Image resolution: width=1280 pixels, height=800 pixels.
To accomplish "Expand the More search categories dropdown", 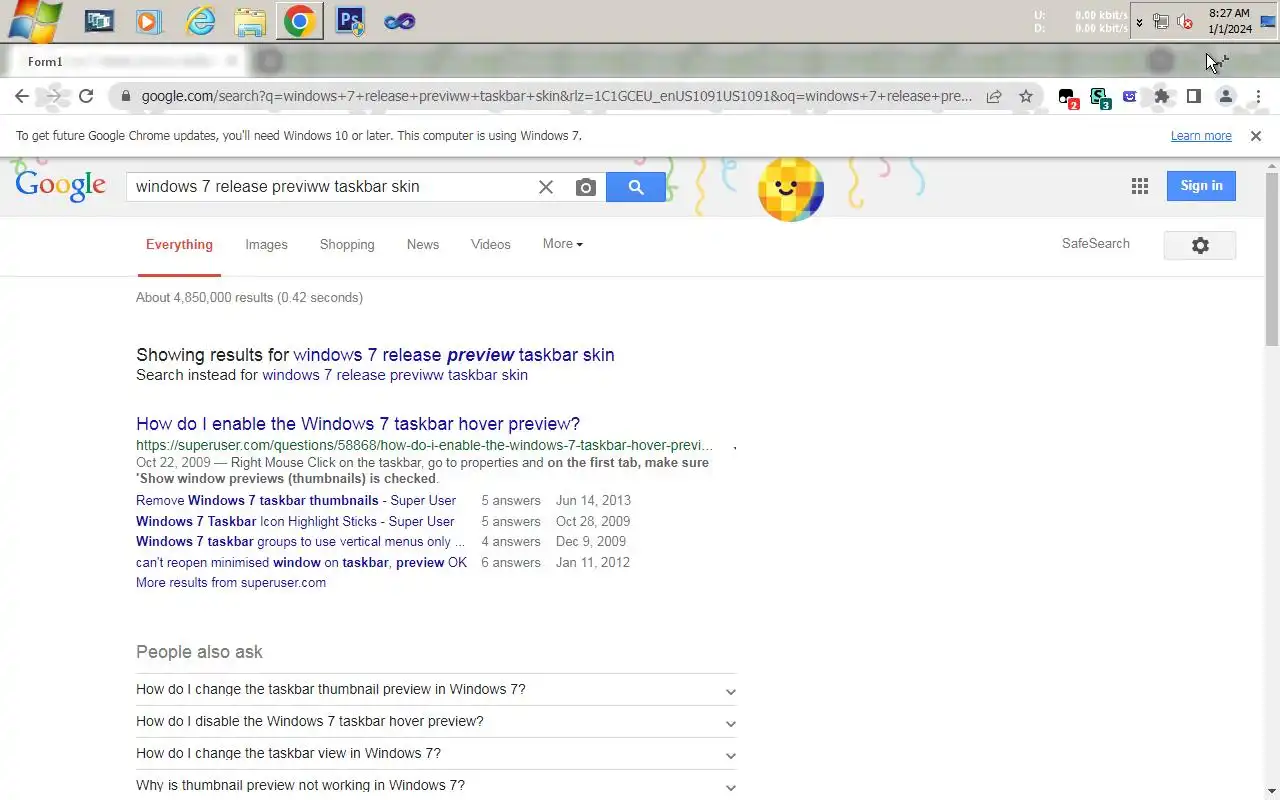I will pyautogui.click(x=563, y=244).
